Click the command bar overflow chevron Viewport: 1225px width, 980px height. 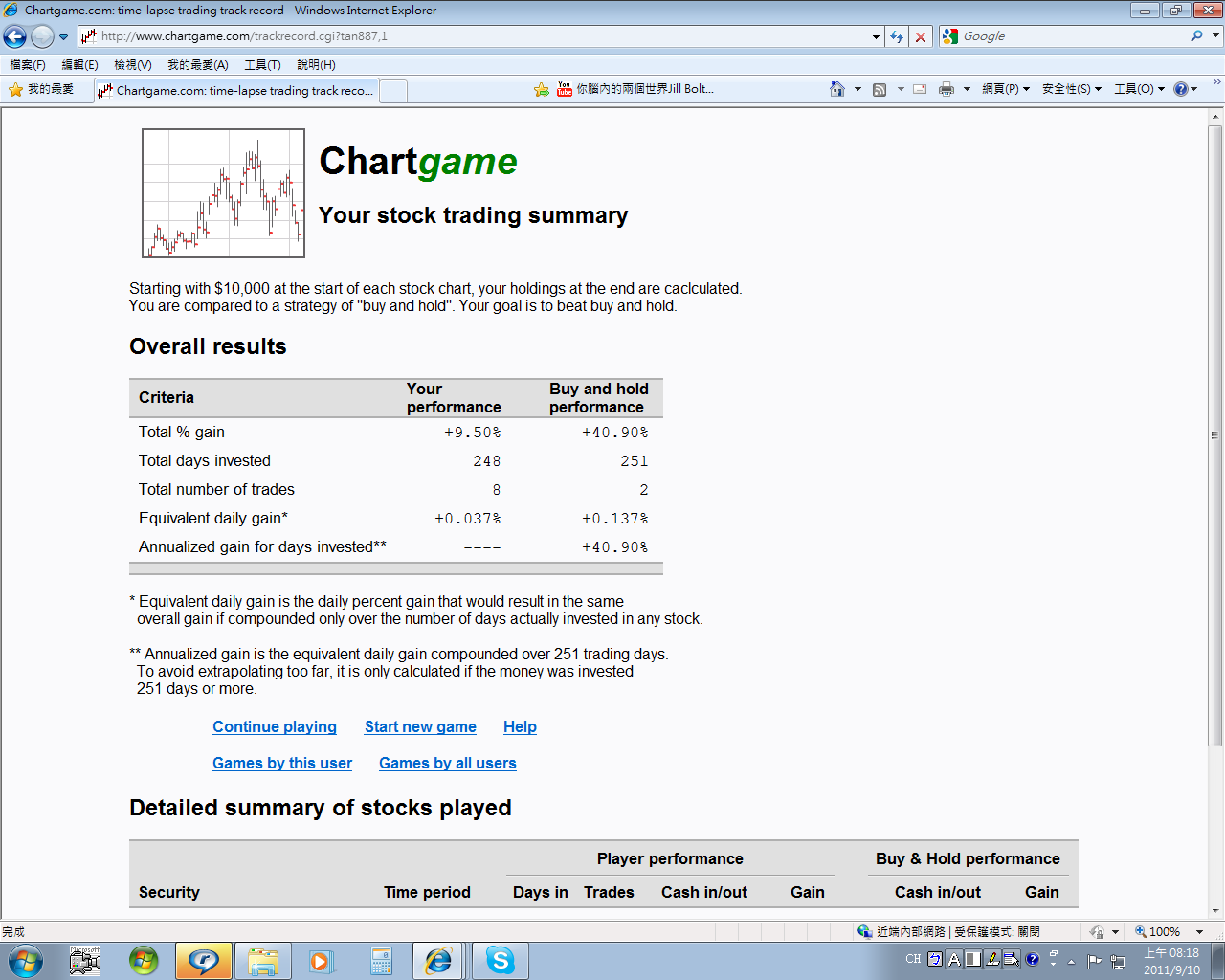tap(1216, 83)
